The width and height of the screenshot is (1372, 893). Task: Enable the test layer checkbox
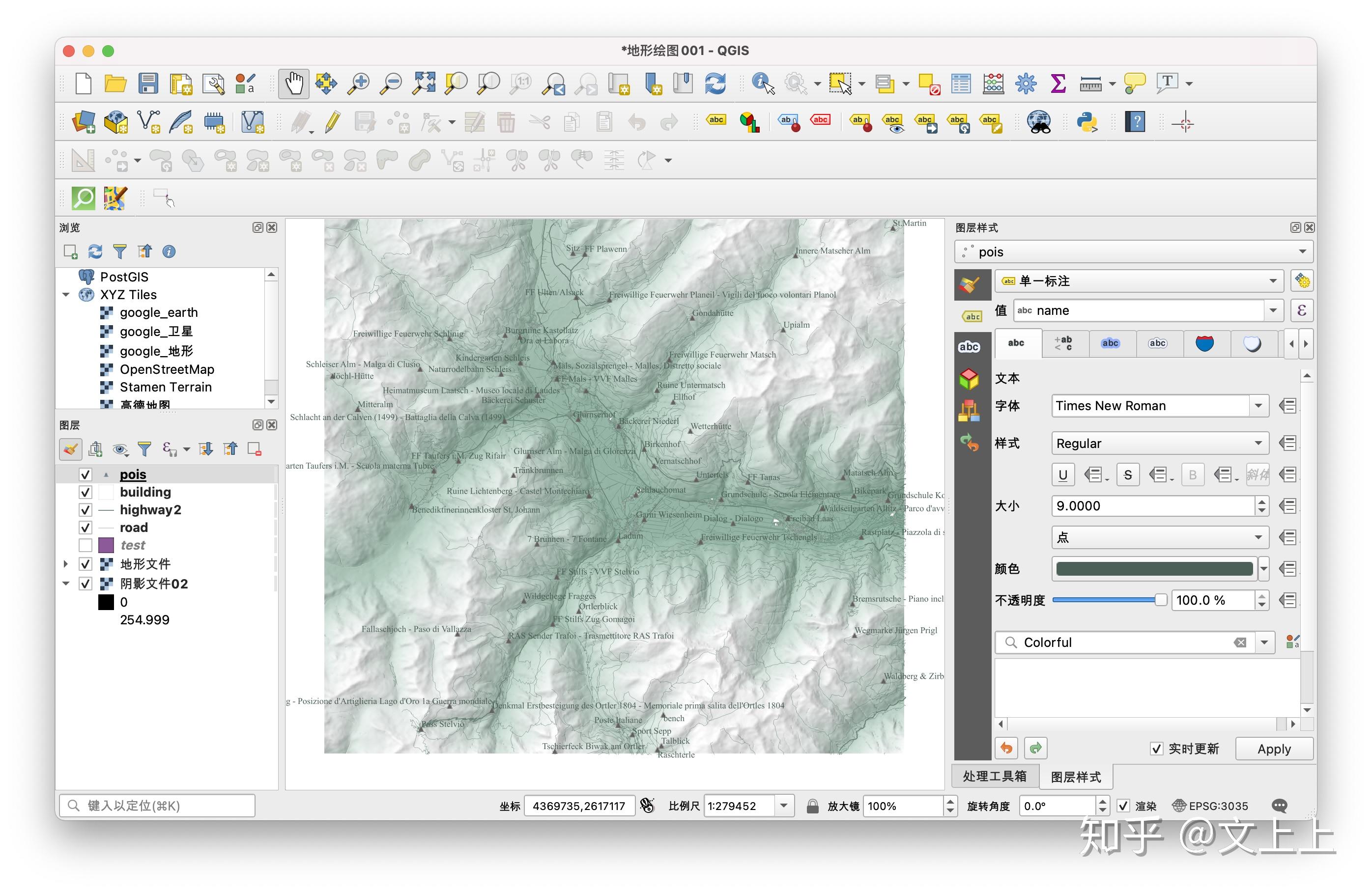(86, 546)
